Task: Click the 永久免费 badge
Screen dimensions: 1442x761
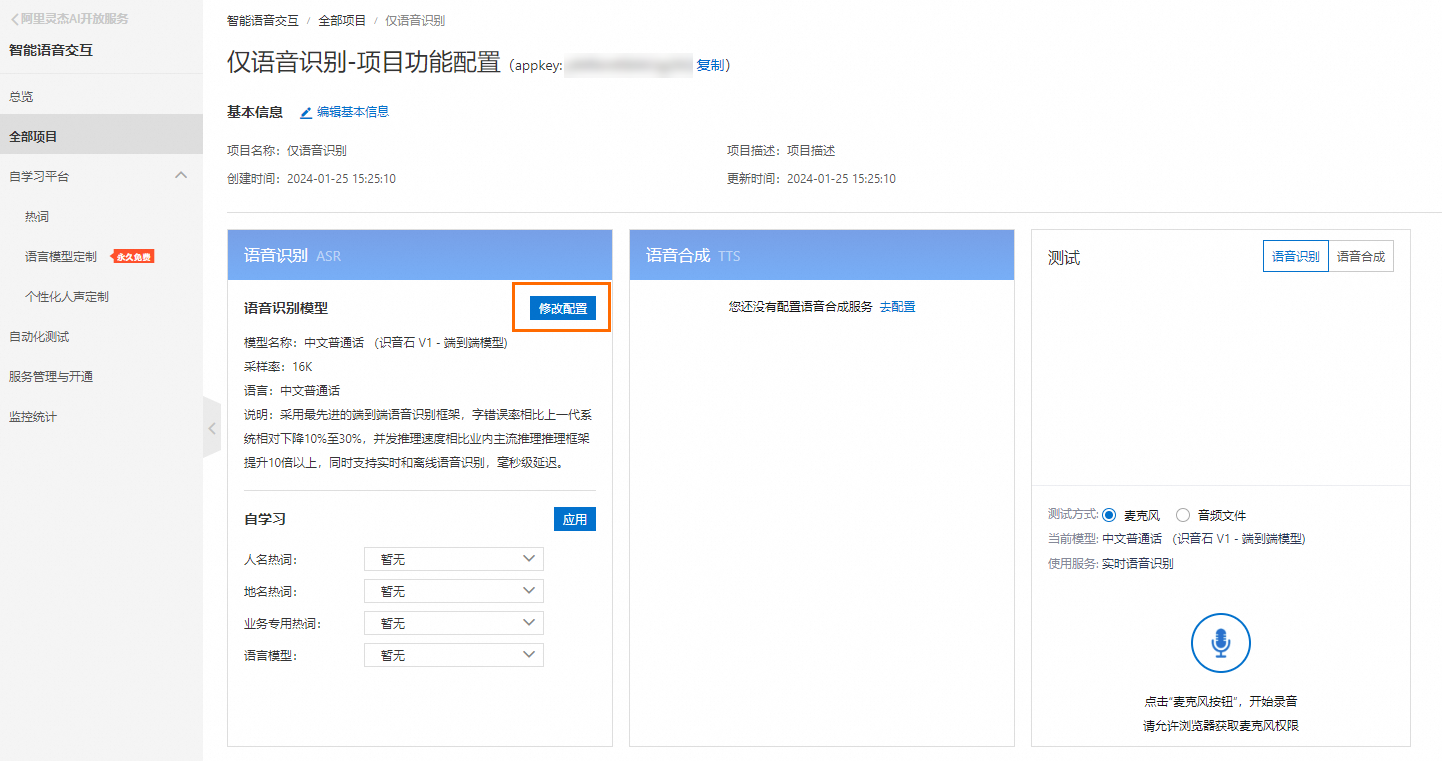Action: pos(133,257)
